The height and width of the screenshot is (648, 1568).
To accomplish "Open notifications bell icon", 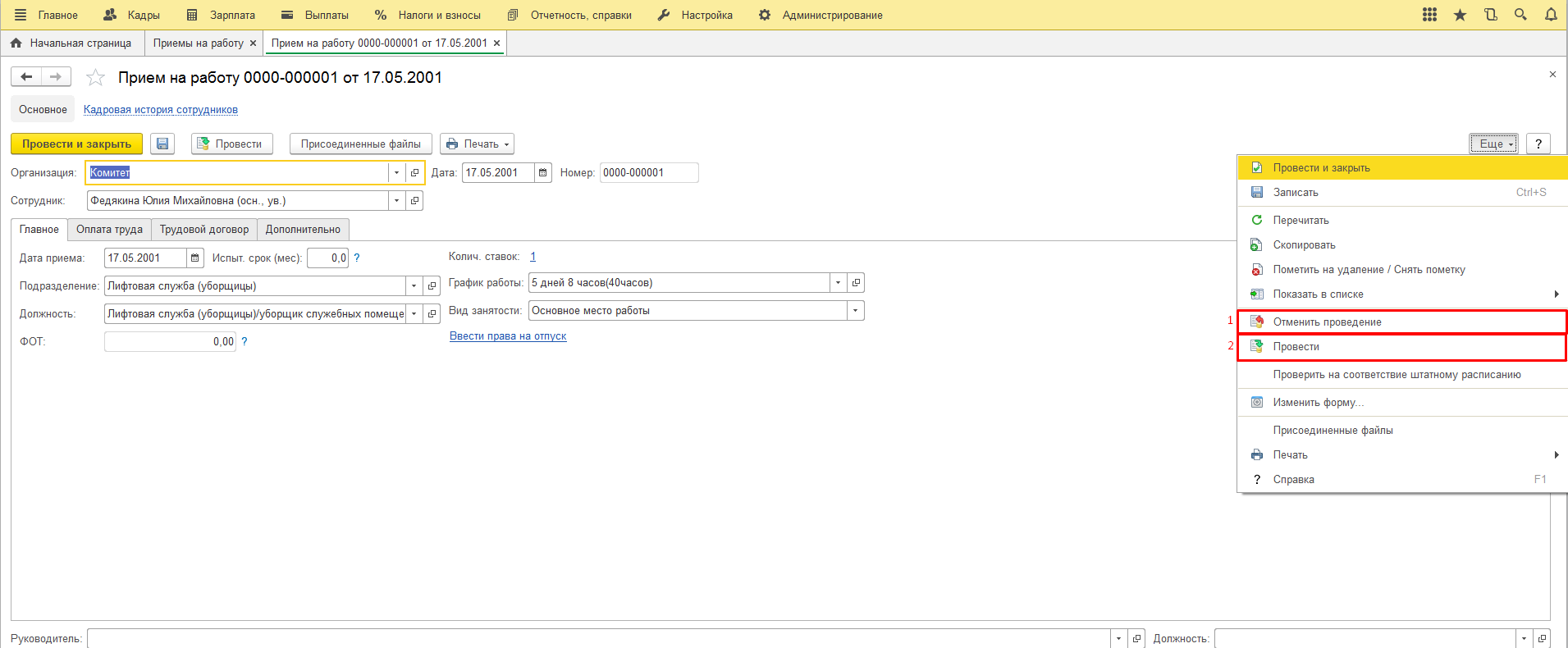I will click(1551, 15).
